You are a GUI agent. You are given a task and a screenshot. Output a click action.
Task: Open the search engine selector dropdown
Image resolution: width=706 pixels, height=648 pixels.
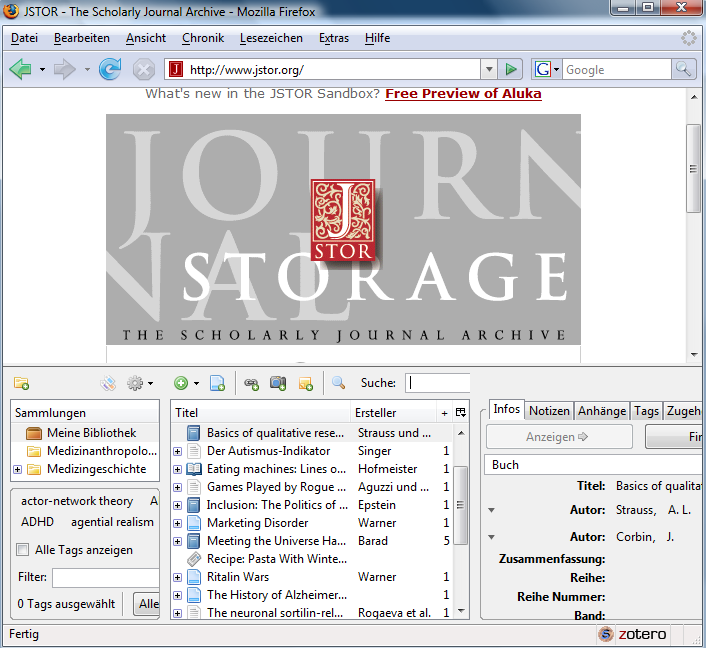pyautogui.click(x=546, y=69)
